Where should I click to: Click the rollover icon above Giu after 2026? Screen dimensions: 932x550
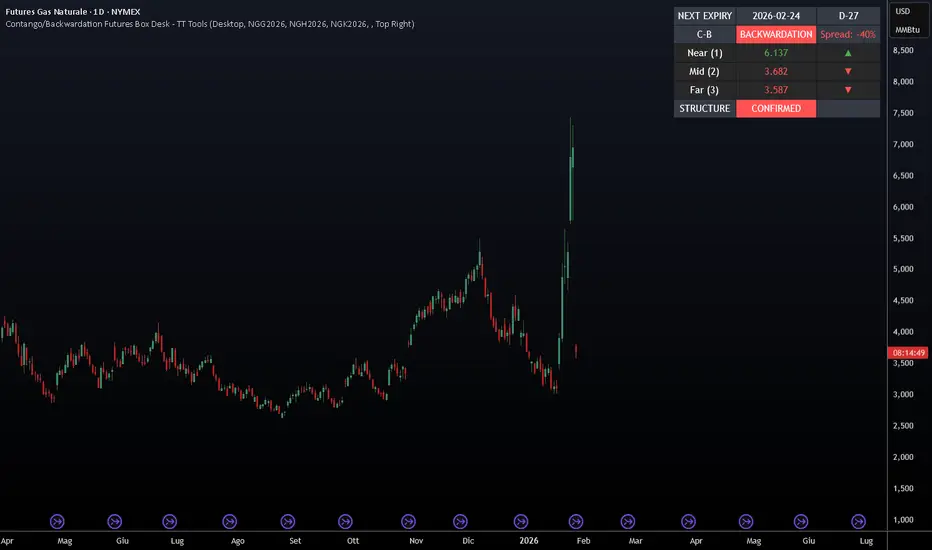pyautogui.click(x=801, y=521)
